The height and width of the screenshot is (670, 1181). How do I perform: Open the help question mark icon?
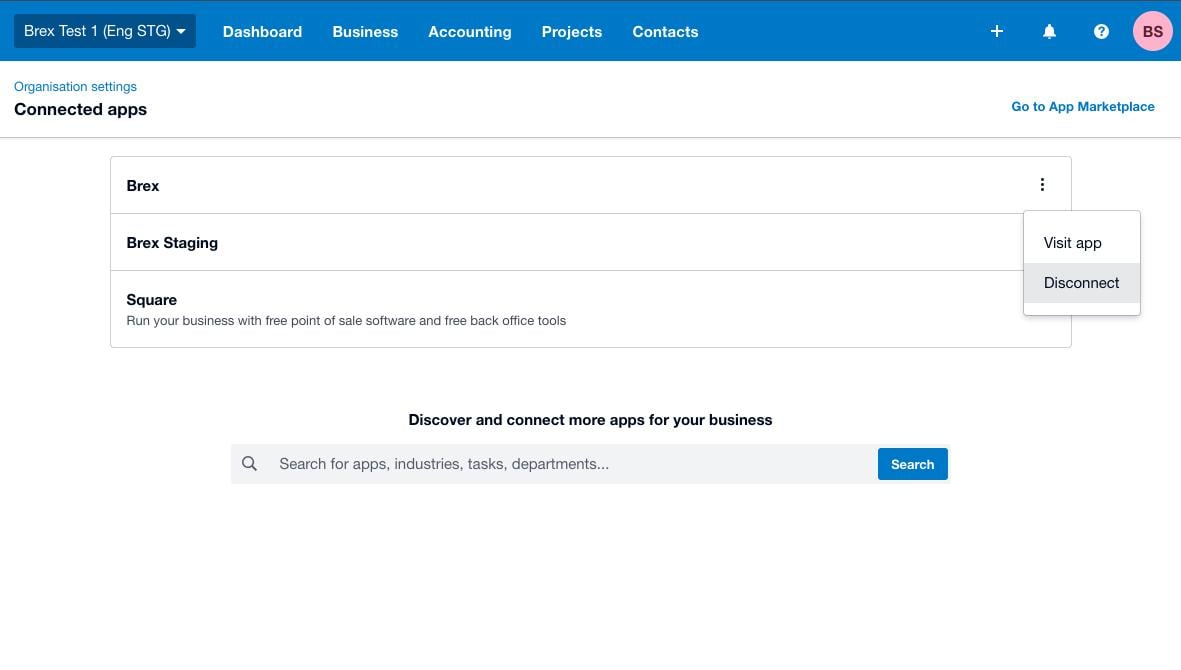[1101, 31]
